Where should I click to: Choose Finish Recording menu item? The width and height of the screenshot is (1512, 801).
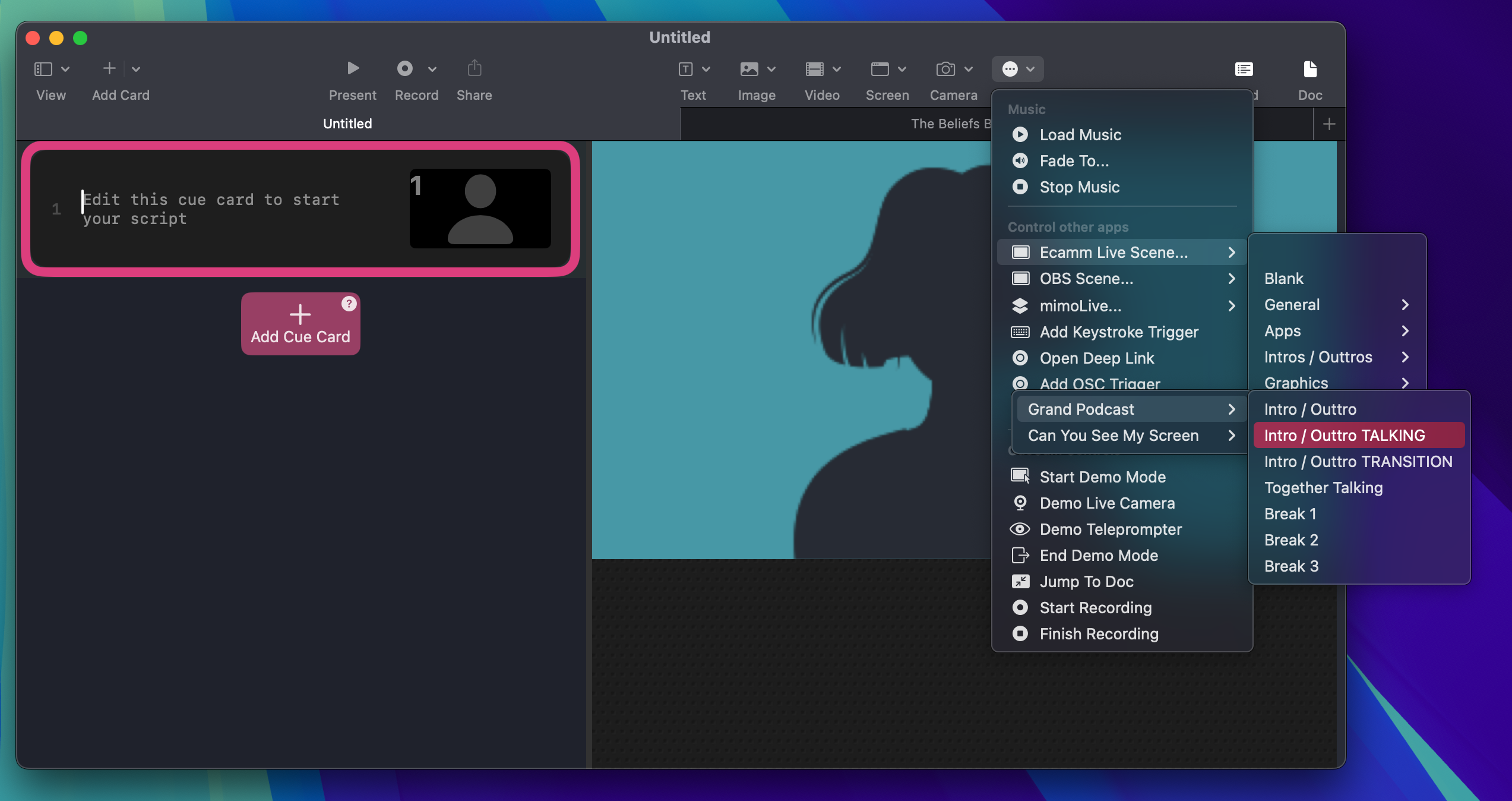click(x=1122, y=634)
